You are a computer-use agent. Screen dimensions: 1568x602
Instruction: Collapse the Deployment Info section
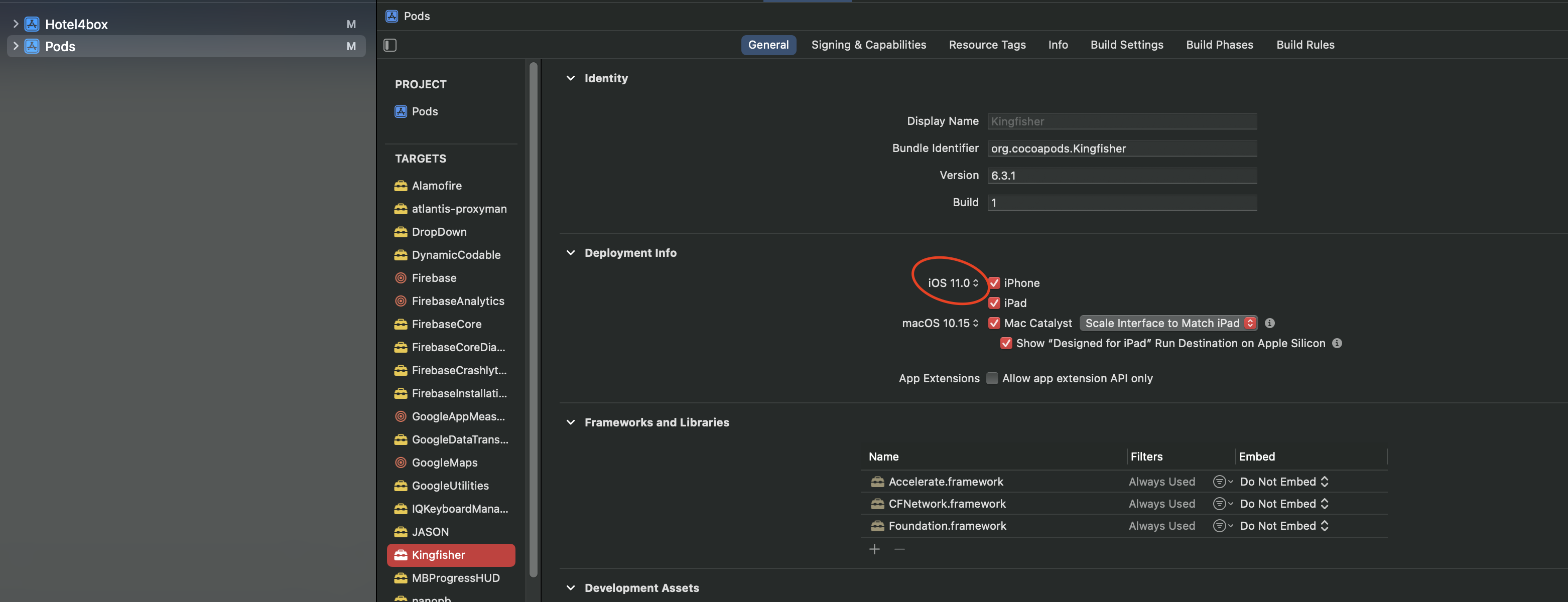coord(571,253)
